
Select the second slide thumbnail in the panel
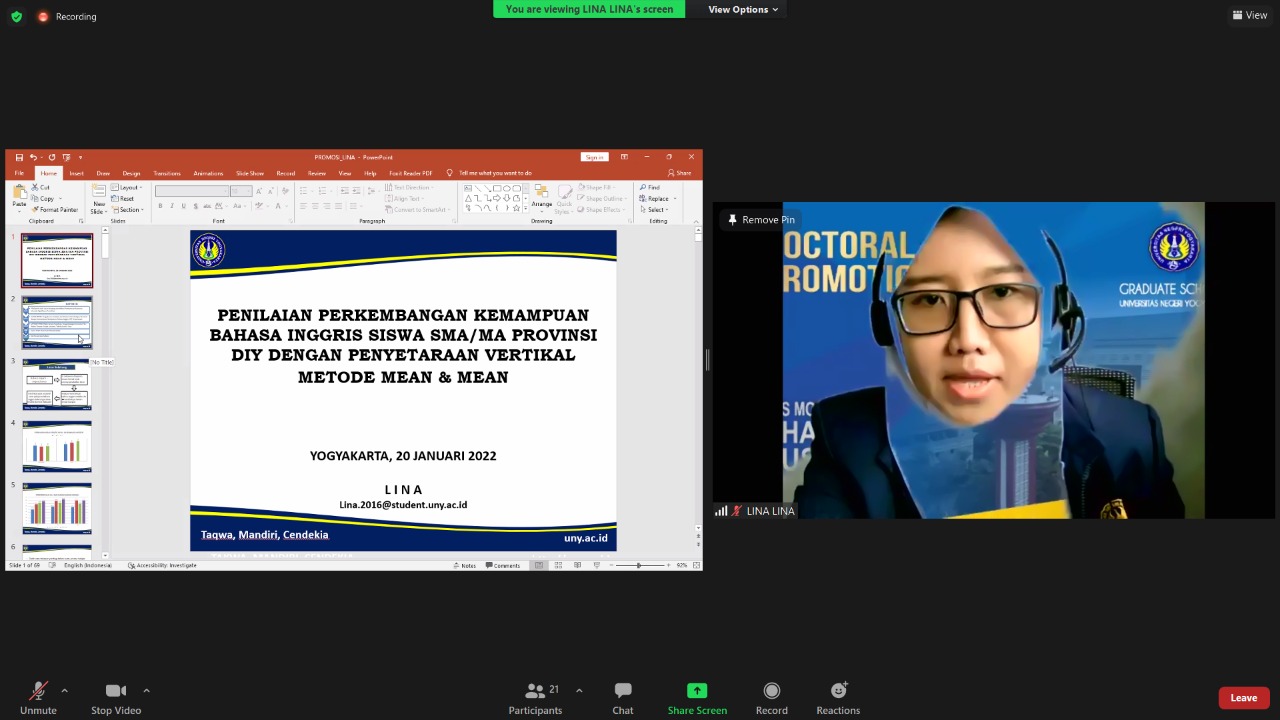click(57, 322)
